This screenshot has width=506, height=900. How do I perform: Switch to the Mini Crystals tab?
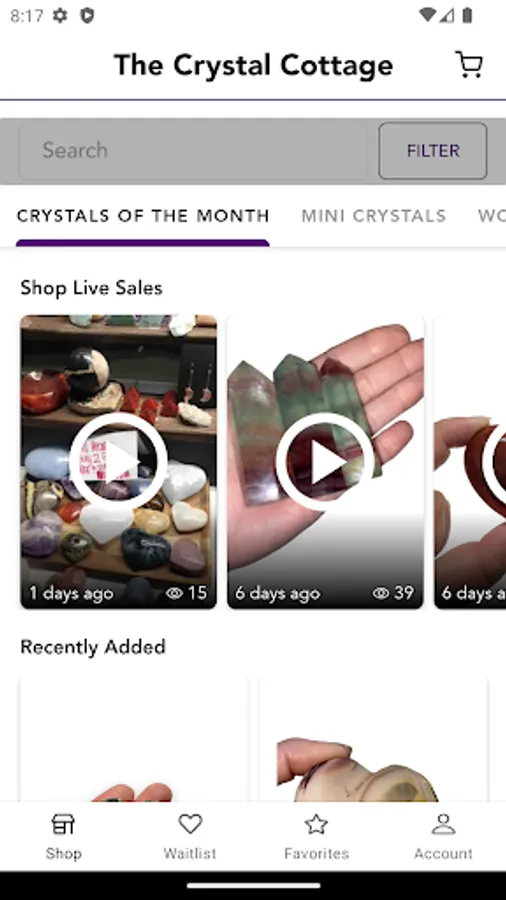click(373, 216)
